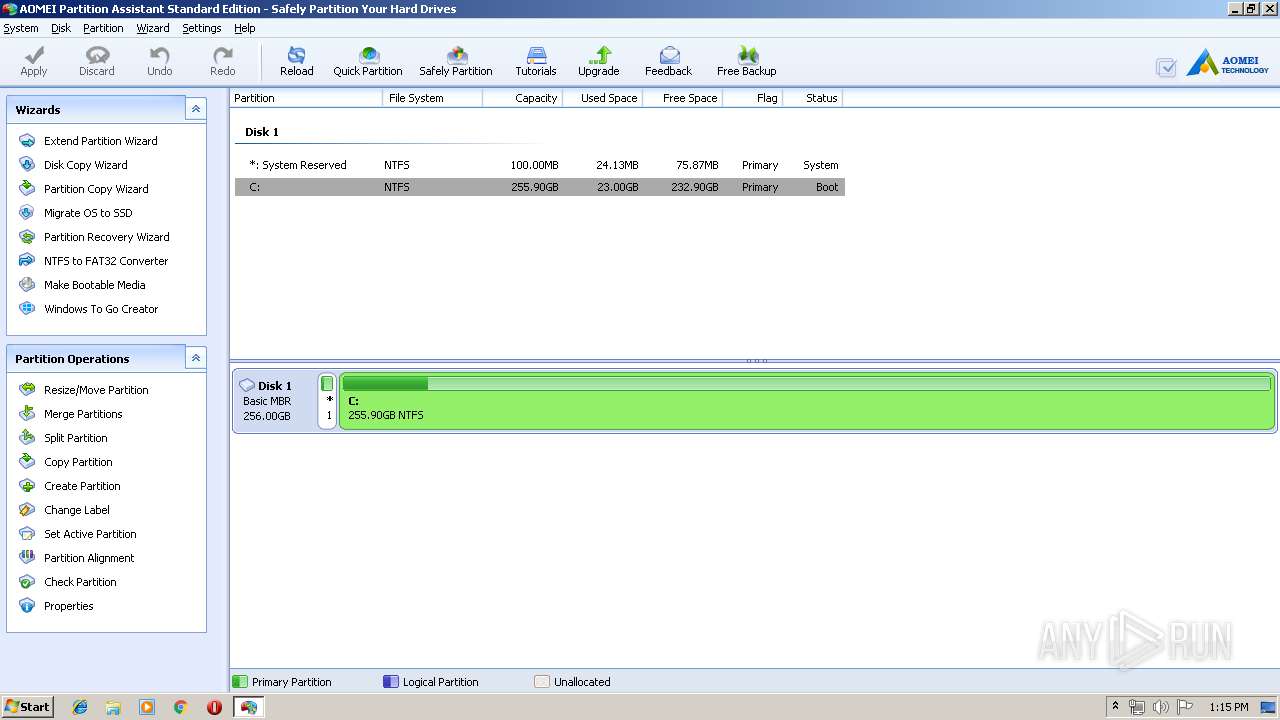Open the Settings menu

pos(202,28)
